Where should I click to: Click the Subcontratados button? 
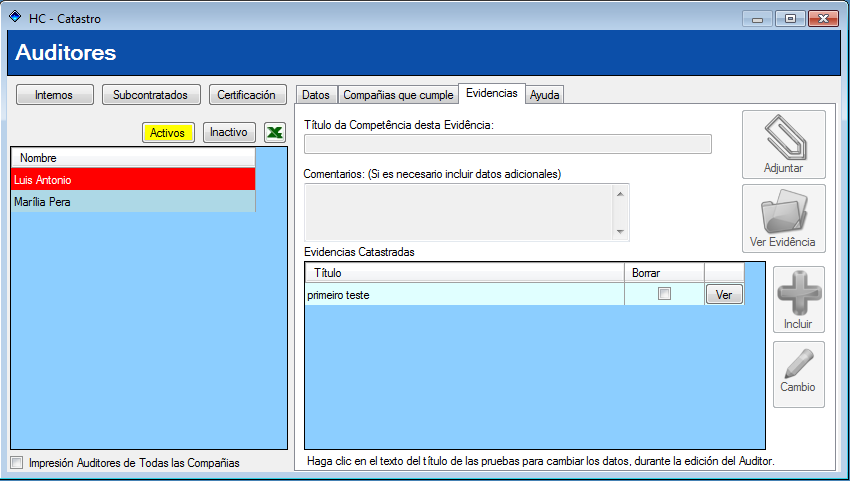pos(151,94)
